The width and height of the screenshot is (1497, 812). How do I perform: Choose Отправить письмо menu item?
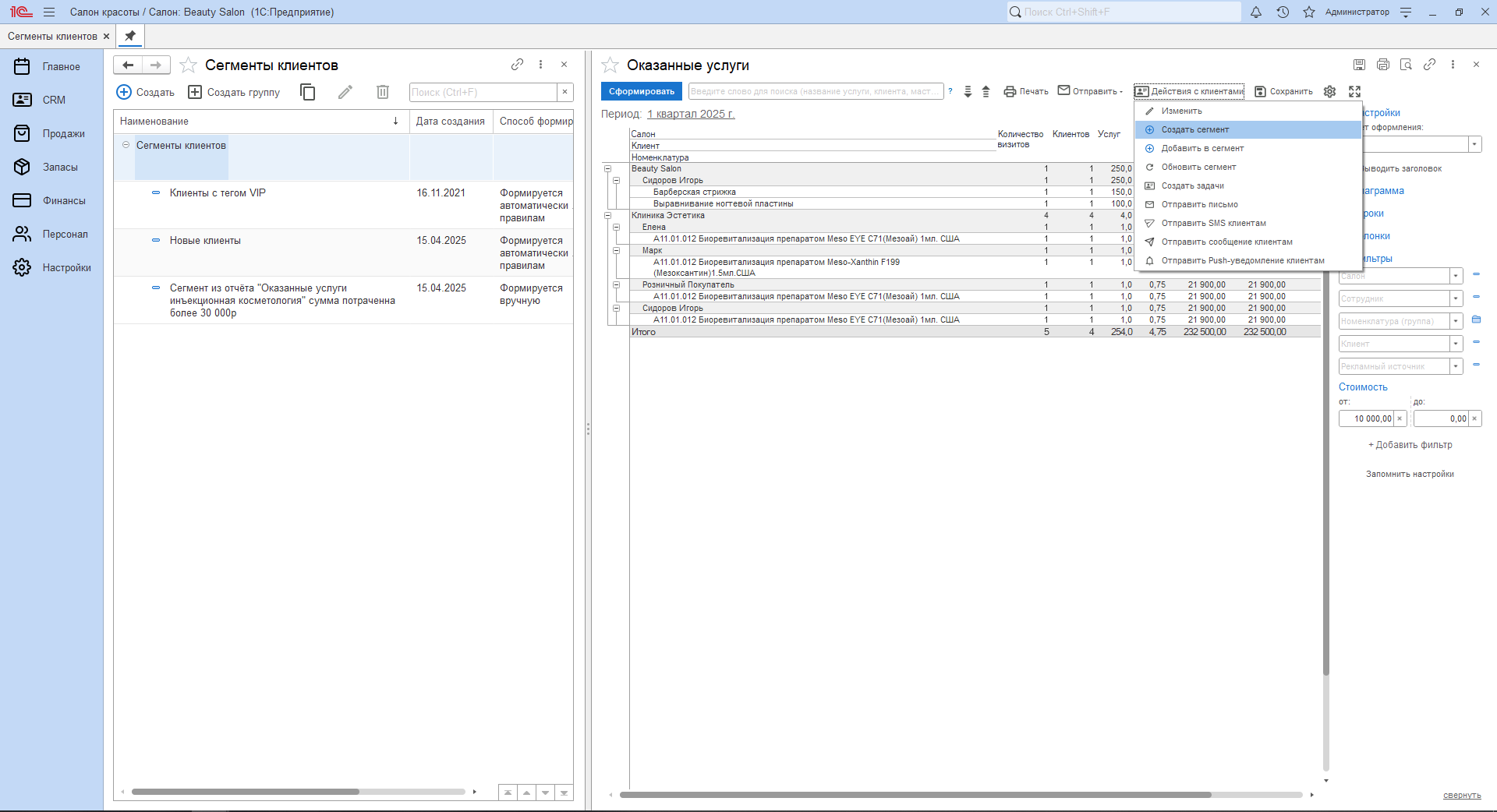coord(1247,204)
